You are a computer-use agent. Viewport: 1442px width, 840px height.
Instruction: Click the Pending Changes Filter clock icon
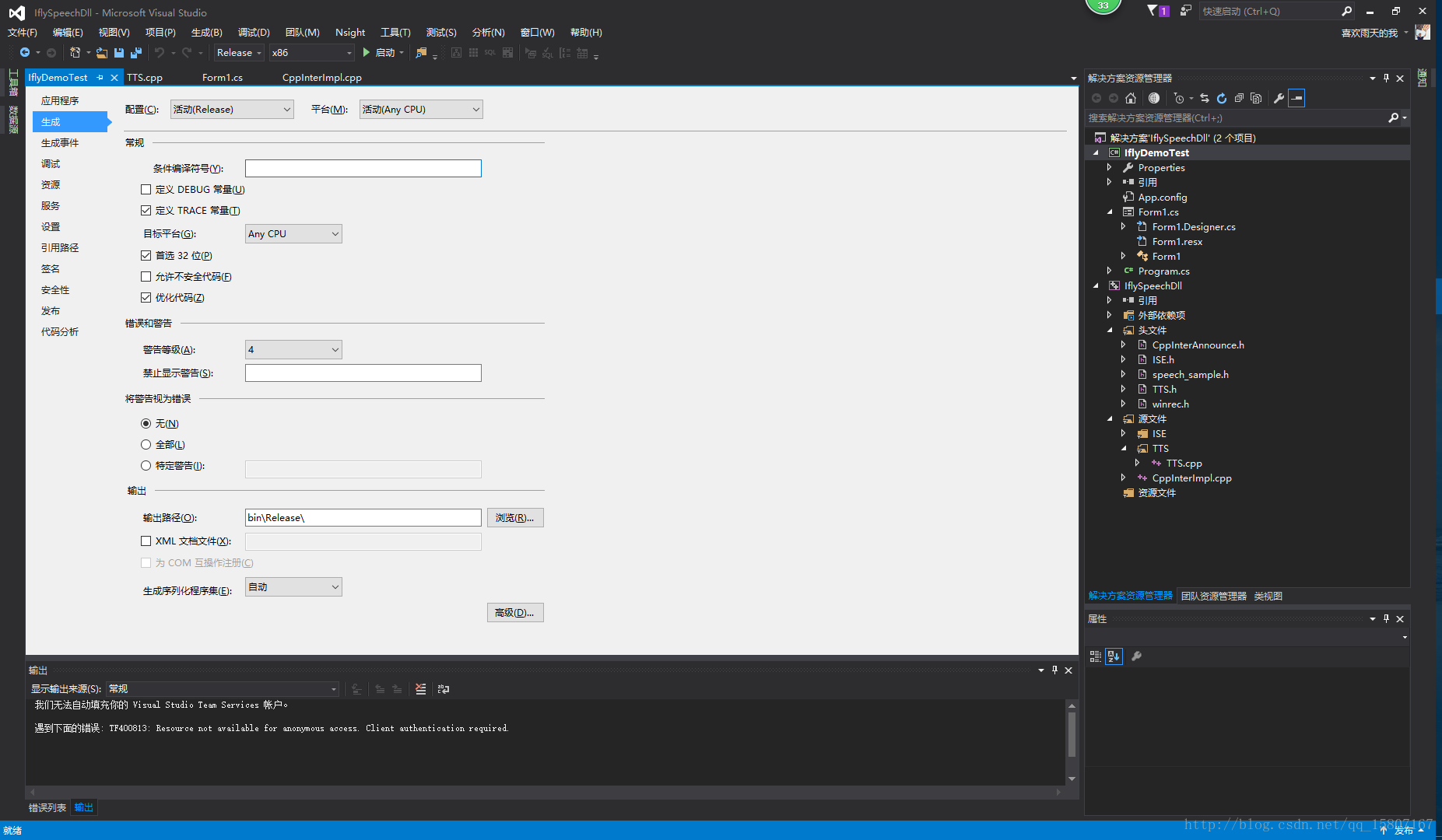(1179, 98)
